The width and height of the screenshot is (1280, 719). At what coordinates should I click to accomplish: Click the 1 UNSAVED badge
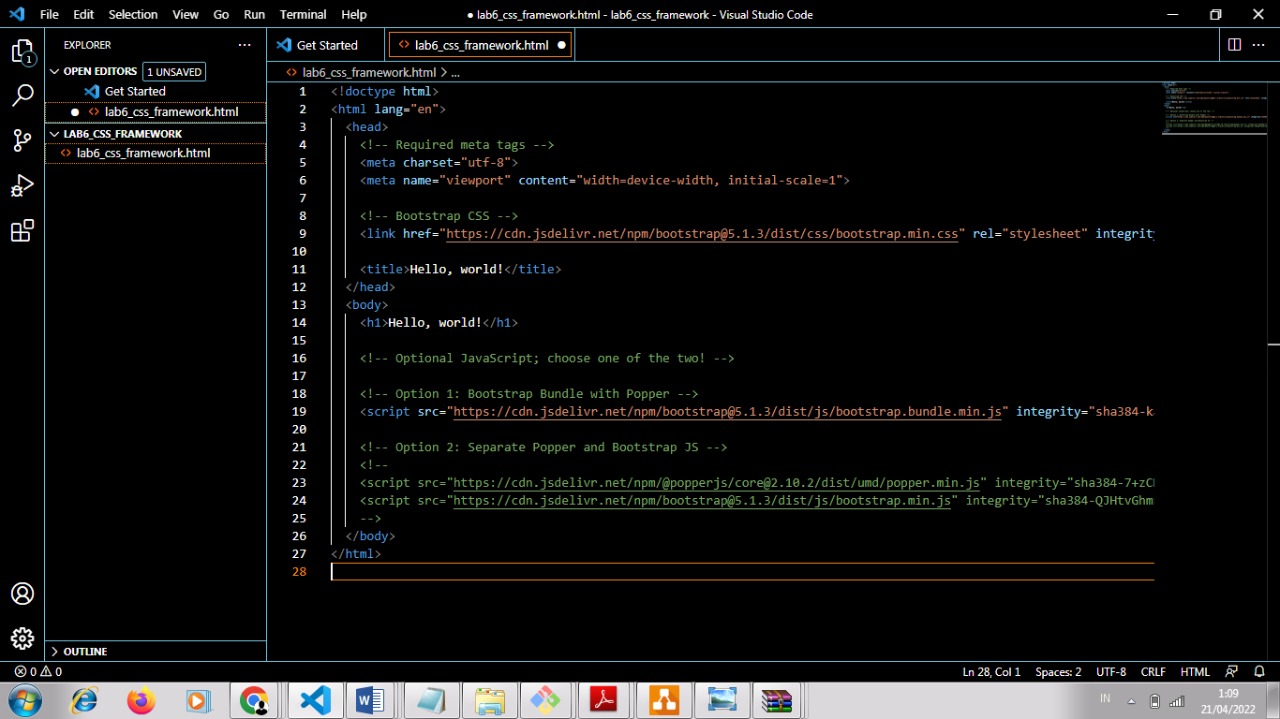coord(174,72)
